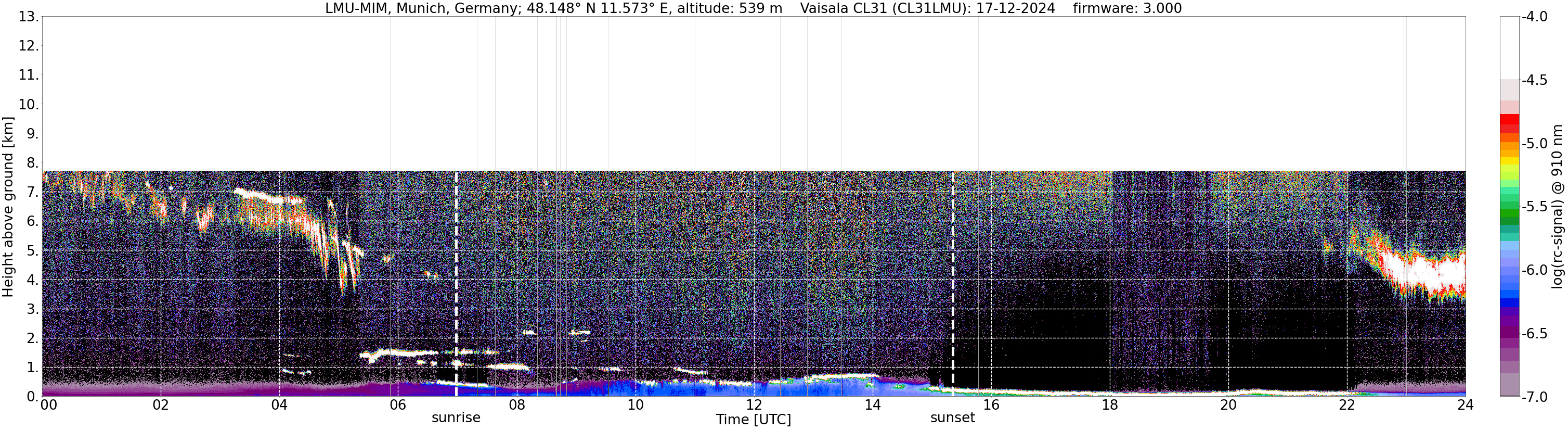Image resolution: width=1568 pixels, height=430 pixels.
Task: Select the 'Time [UTC]' x-axis title
Action: 754,420
